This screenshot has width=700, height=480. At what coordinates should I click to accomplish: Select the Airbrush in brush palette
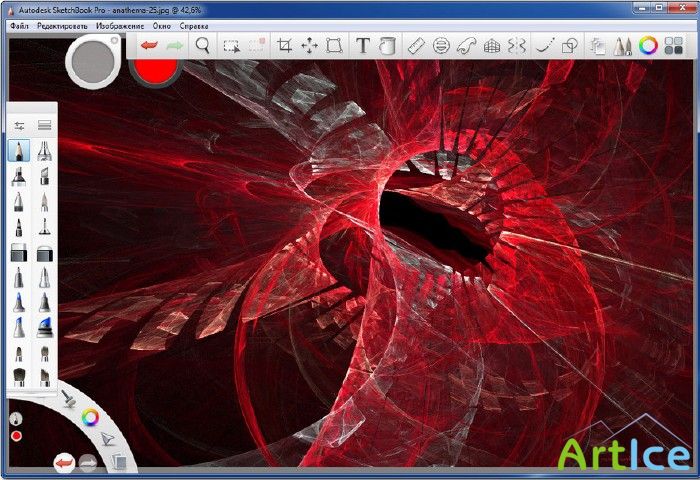44,150
